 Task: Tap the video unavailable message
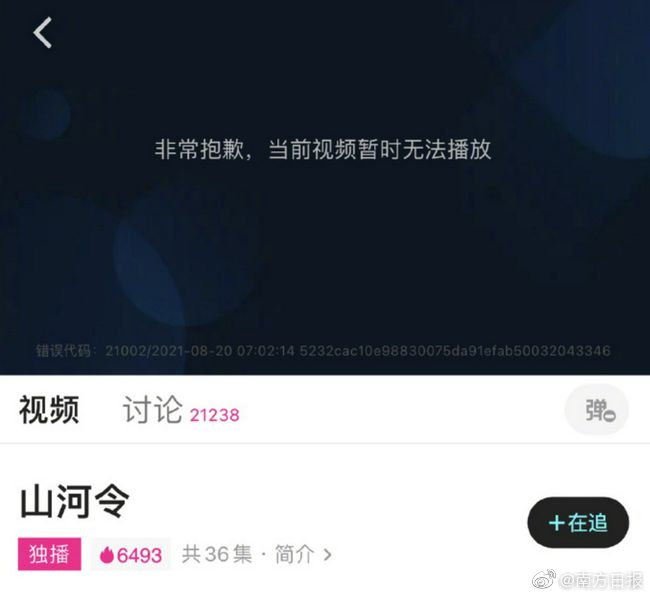(323, 149)
